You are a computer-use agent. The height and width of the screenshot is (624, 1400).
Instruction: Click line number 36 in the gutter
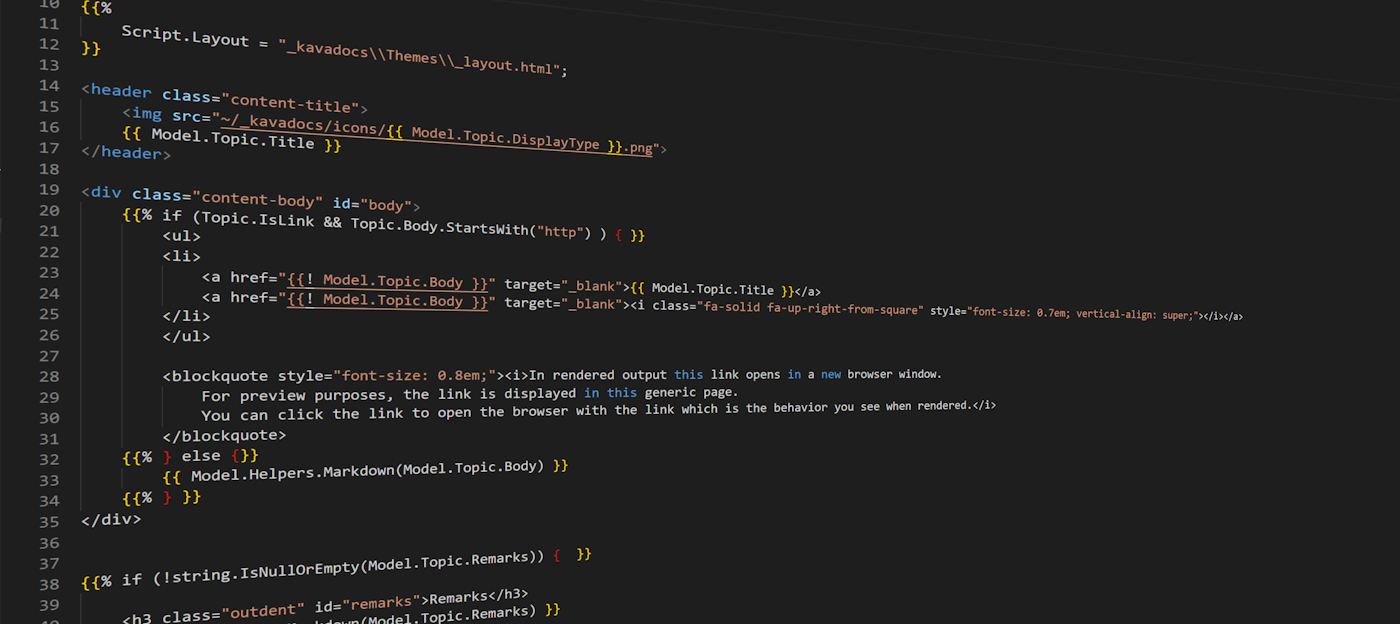[48, 543]
